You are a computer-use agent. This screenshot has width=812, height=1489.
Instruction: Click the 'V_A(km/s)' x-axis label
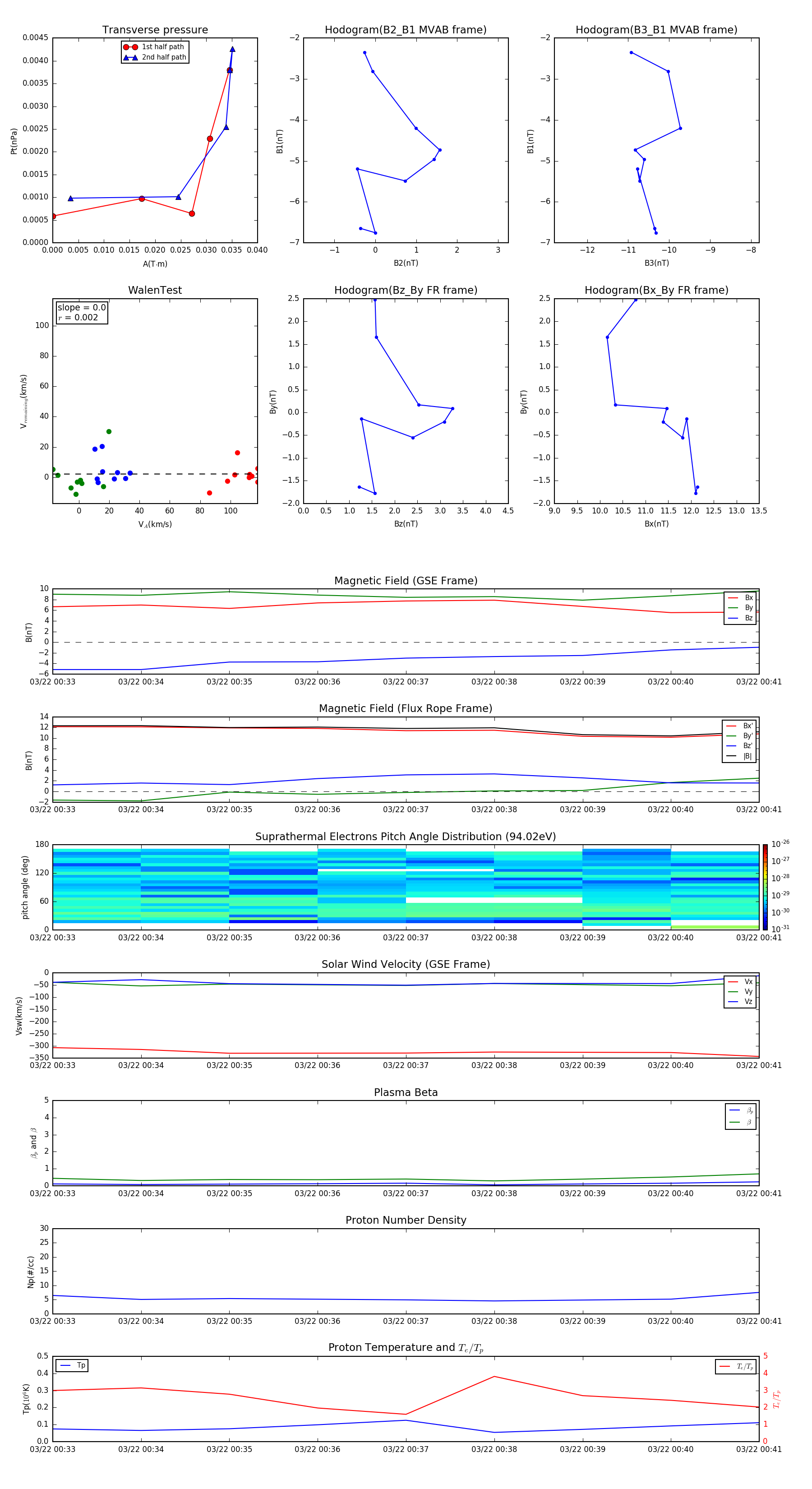tap(155, 524)
